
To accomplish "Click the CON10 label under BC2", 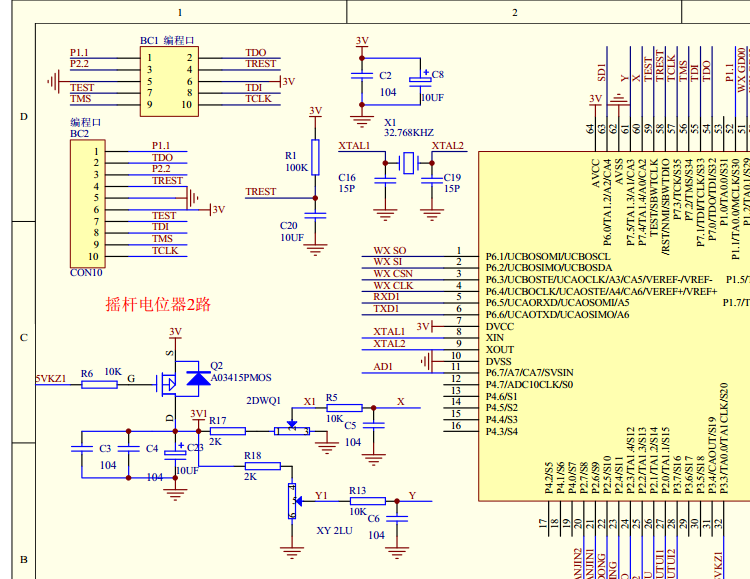I will (x=86, y=273).
